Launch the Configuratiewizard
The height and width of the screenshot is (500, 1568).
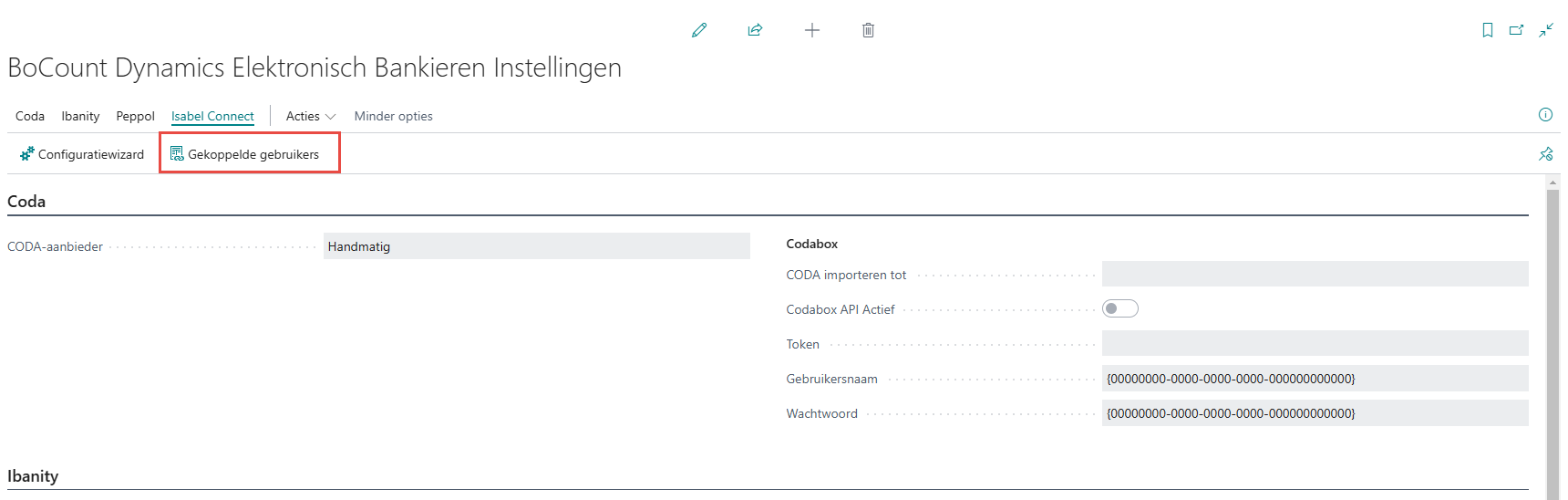coord(82,154)
